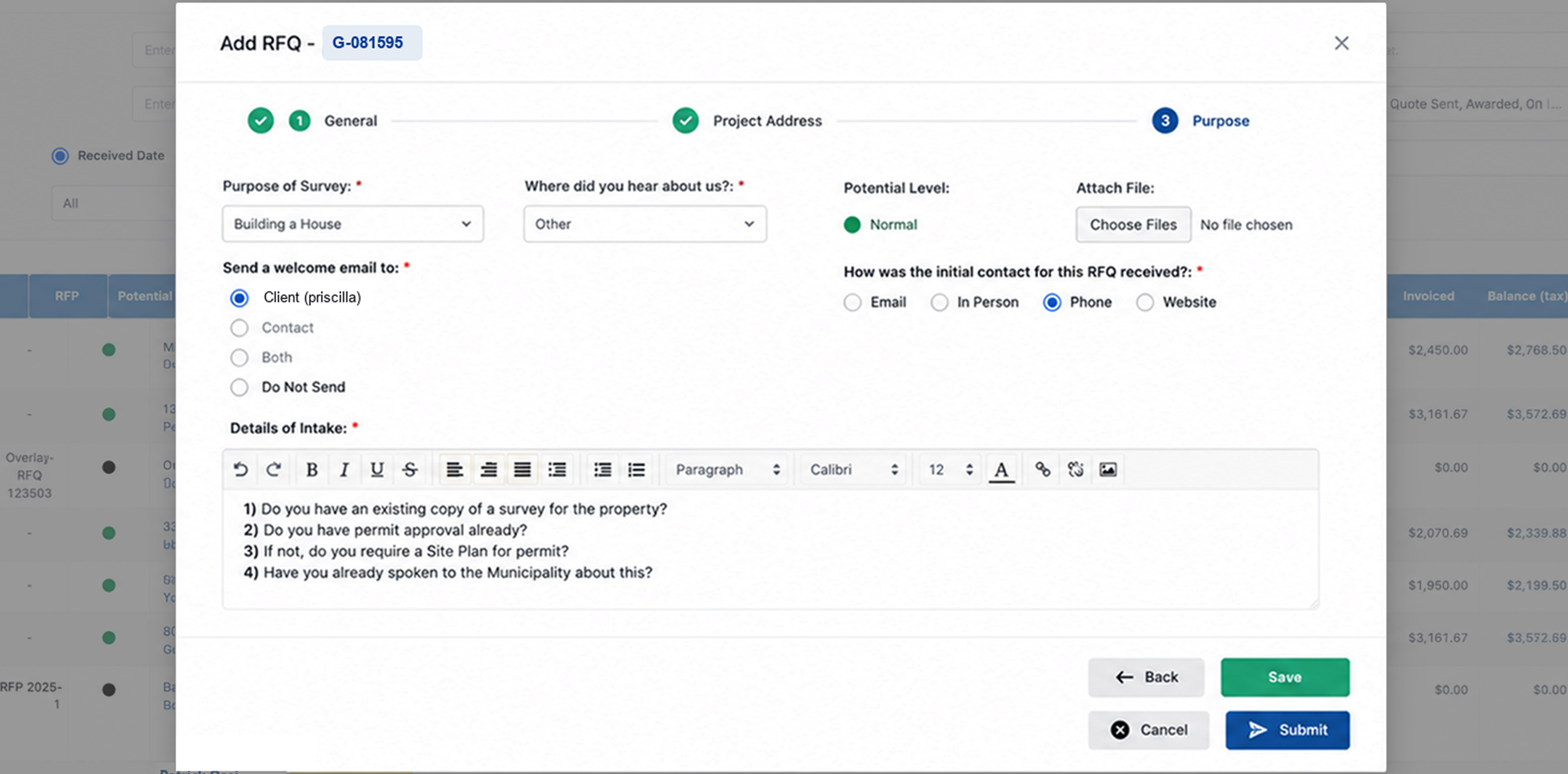Viewport: 1568px width, 774px height.
Task: Click the green step 1 circle
Action: 299,120
